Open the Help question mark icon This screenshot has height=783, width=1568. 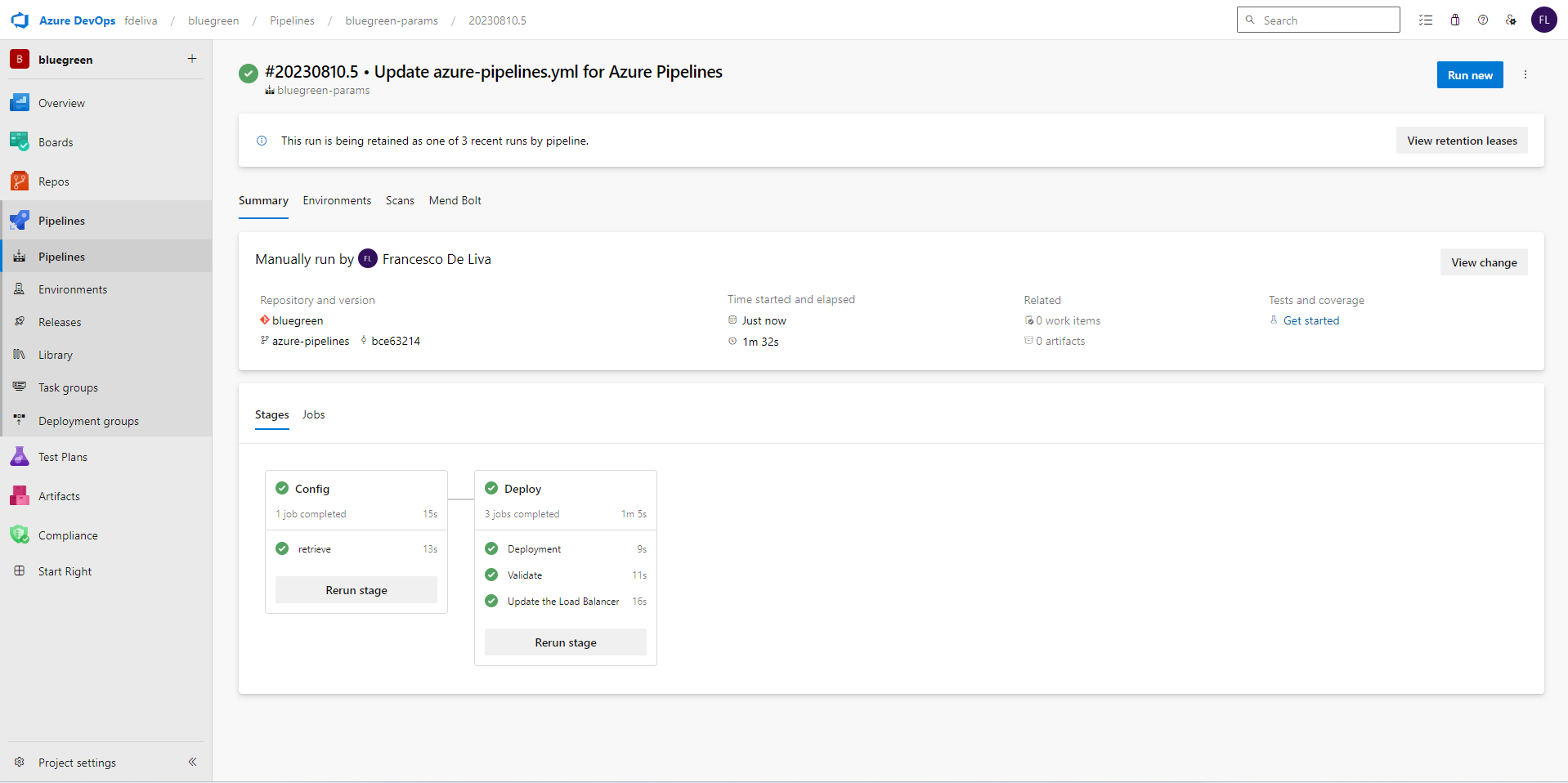point(1483,20)
